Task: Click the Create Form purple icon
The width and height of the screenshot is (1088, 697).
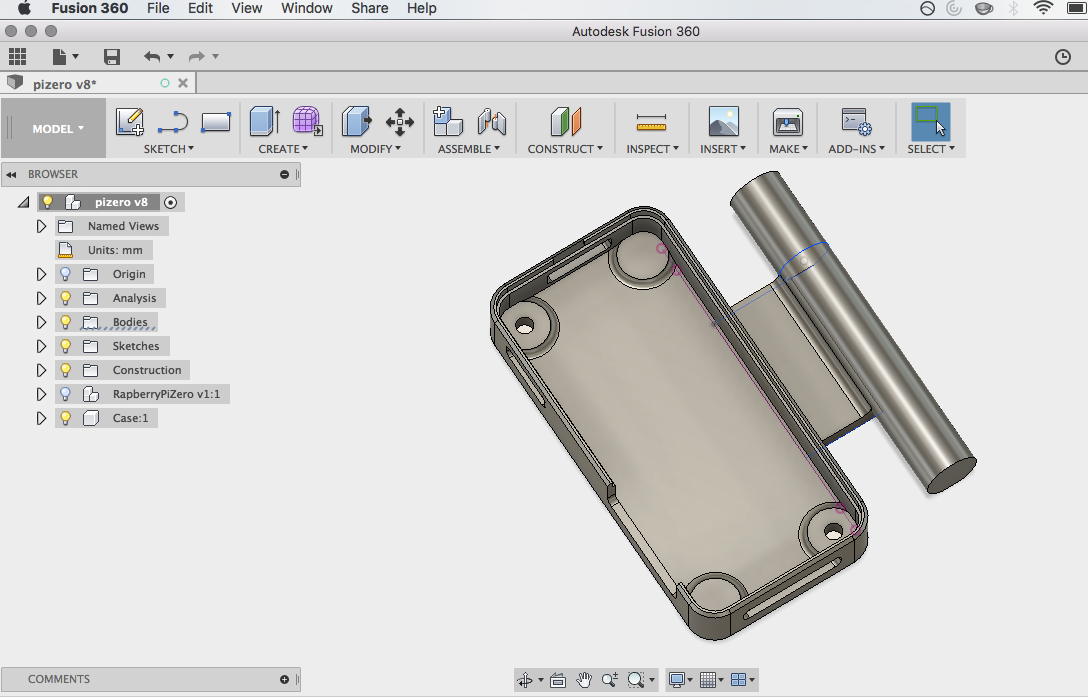Action: click(307, 121)
